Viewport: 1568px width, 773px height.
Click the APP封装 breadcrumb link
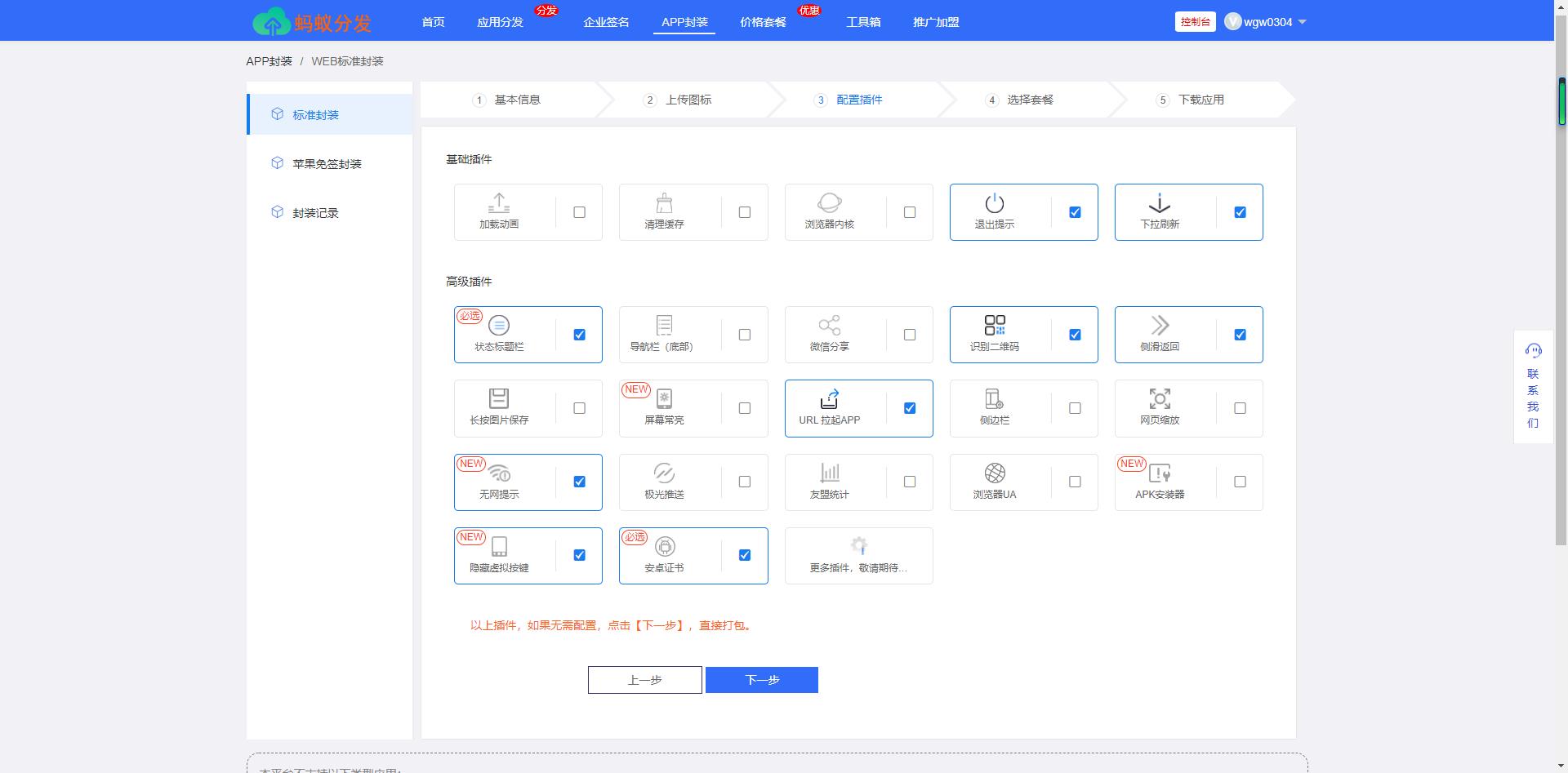pyautogui.click(x=269, y=61)
